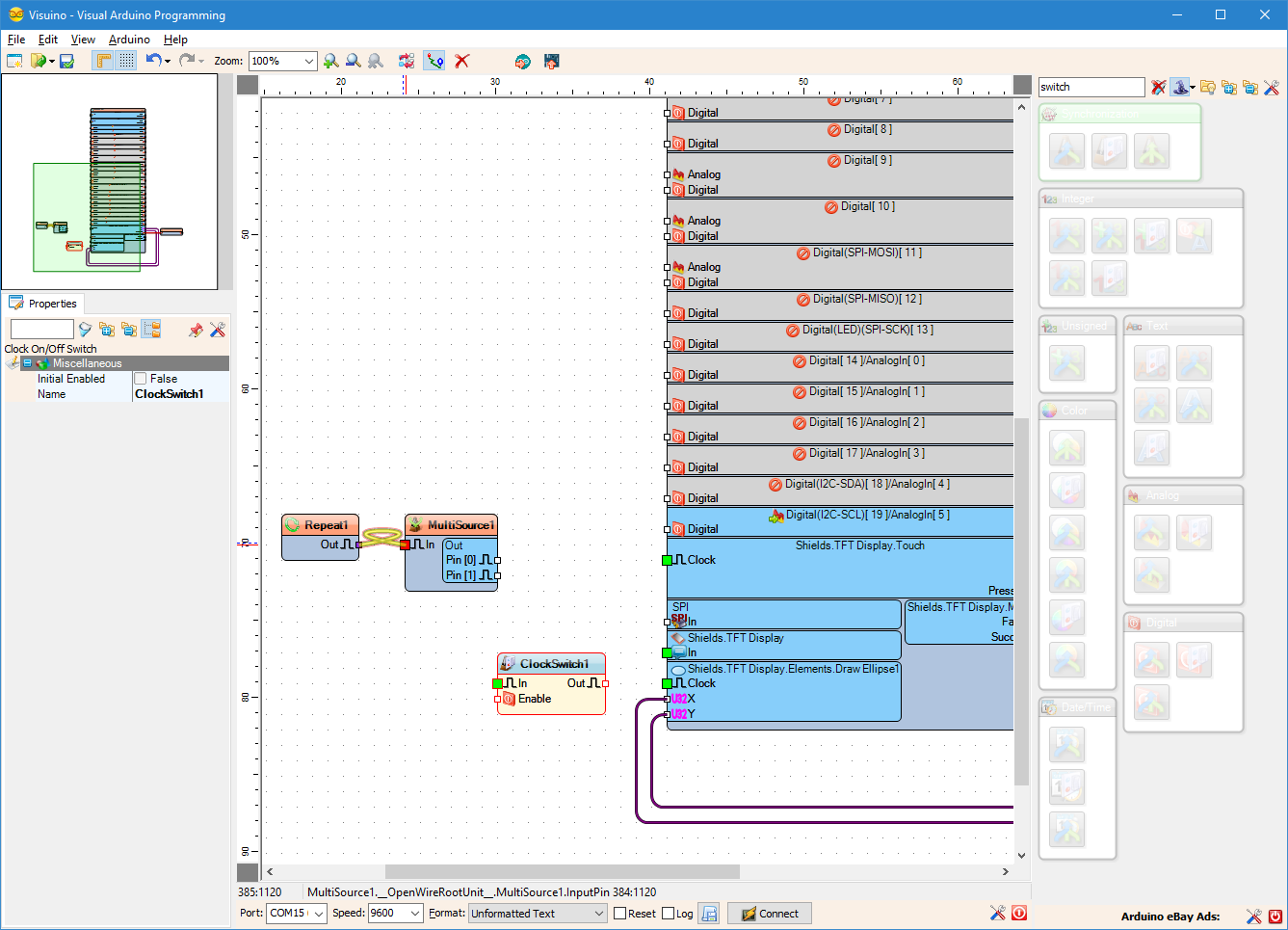Click the red X delete icon on toolbar
The height and width of the screenshot is (930, 1288).
462,60
